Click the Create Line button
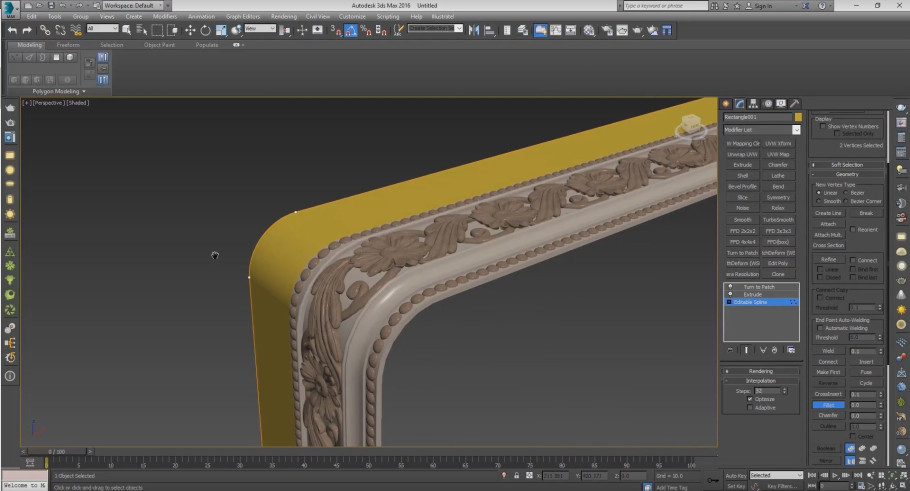Image resolution: width=910 pixels, height=491 pixels. click(x=828, y=213)
